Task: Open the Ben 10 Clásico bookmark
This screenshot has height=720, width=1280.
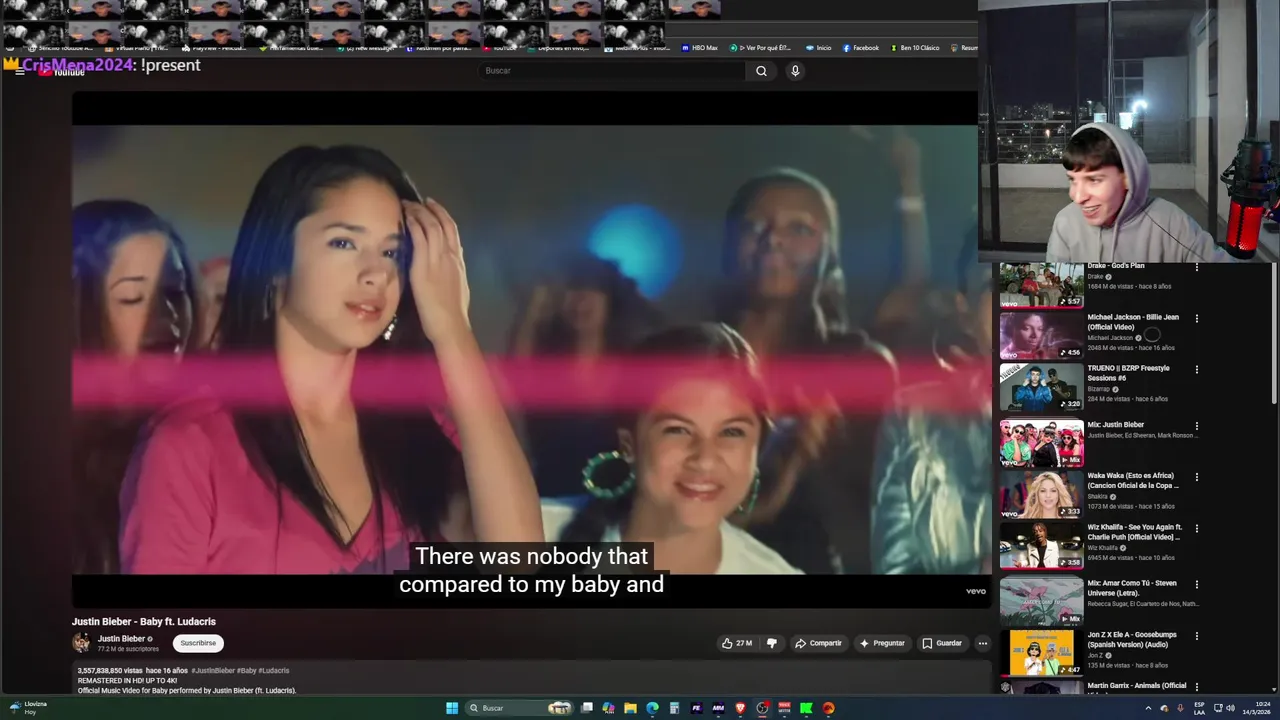Action: (x=914, y=48)
